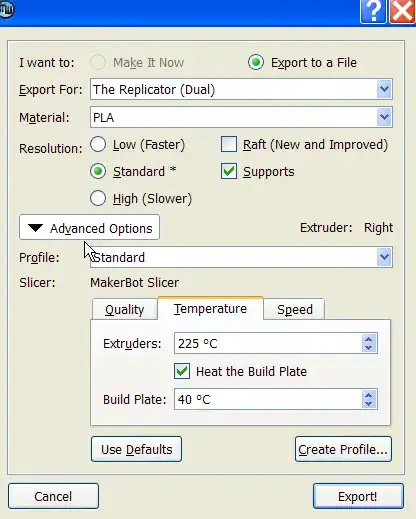Close the dialog with the red X
This screenshot has height=519, width=416.
[x=402, y=11]
